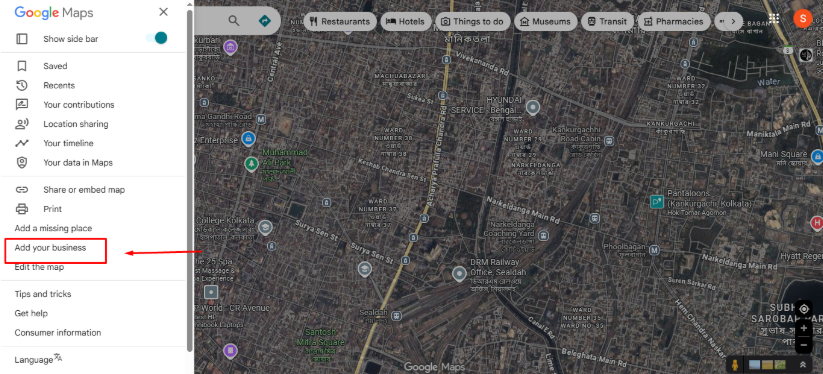Screen dimensions: 823x374
Task: Click the my location target icon
Action: [804, 309]
